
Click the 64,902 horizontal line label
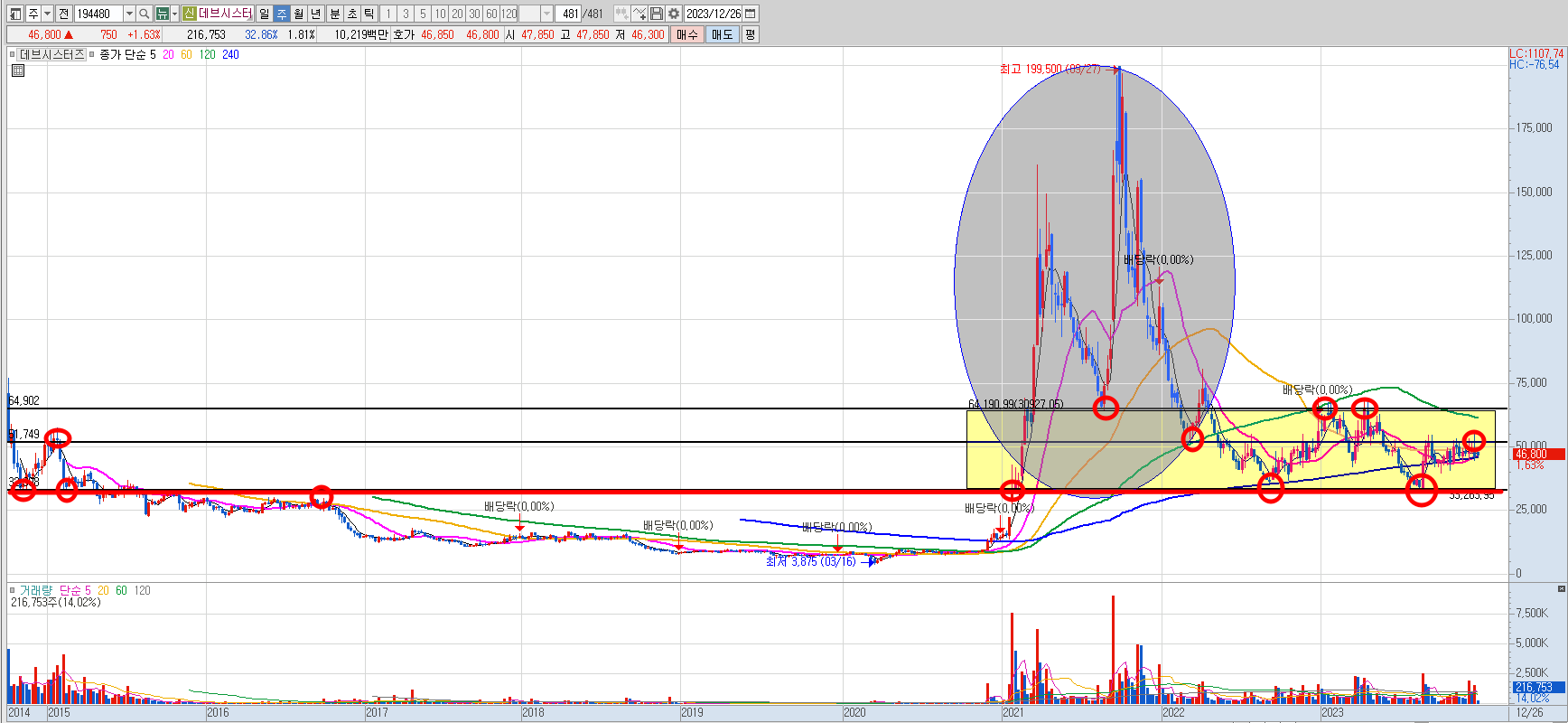tap(24, 400)
